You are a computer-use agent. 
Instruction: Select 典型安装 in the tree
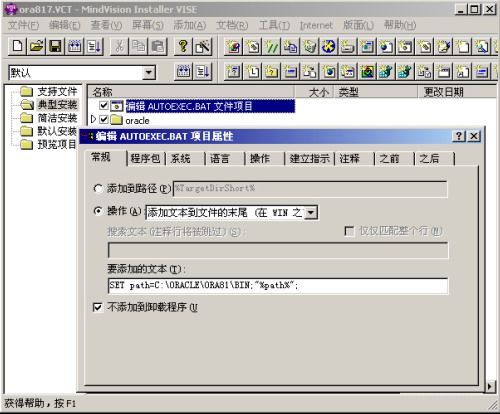point(57,105)
